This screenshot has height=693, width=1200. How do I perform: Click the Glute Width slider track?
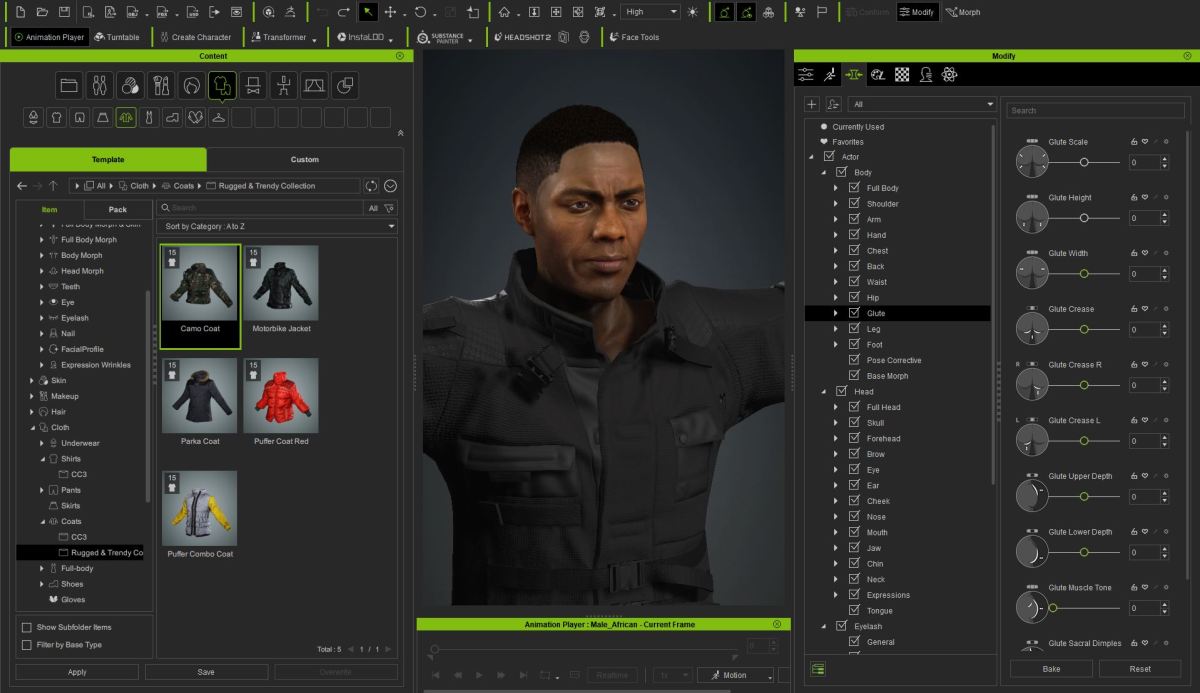[x=1085, y=273]
